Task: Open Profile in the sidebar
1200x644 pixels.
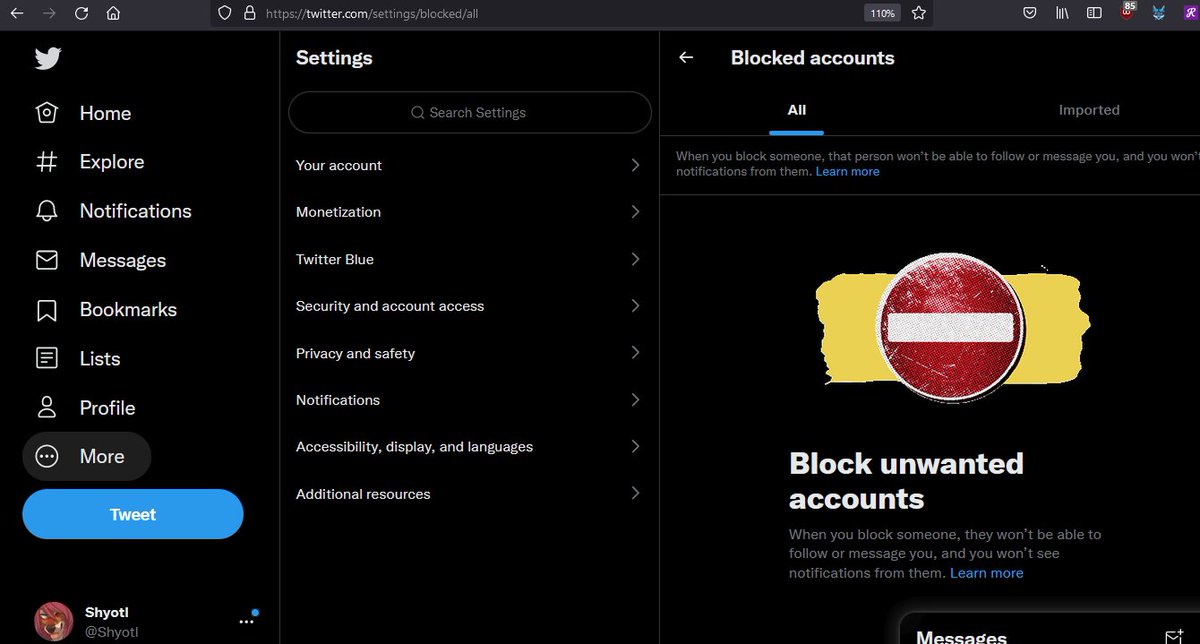Action: tap(86, 407)
